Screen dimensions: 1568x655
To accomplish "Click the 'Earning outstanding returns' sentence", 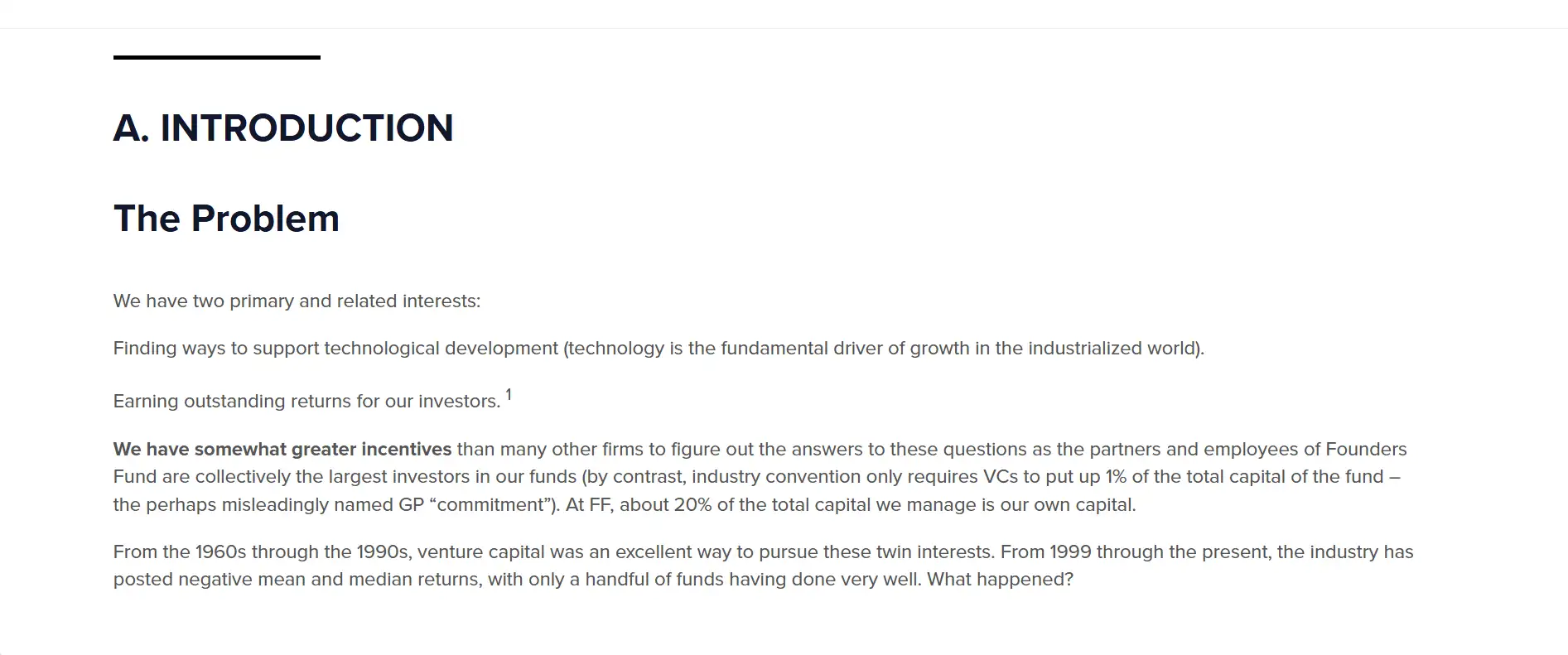I will (x=306, y=402).
